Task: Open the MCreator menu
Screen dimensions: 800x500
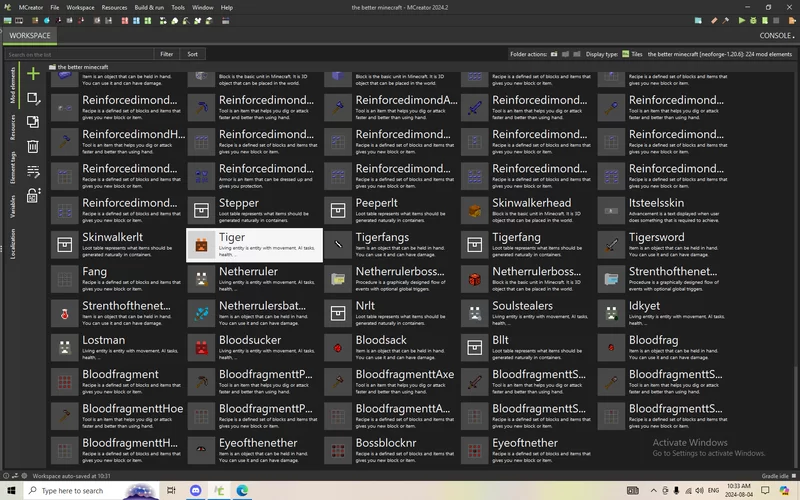Action: pyautogui.click(x=31, y=8)
